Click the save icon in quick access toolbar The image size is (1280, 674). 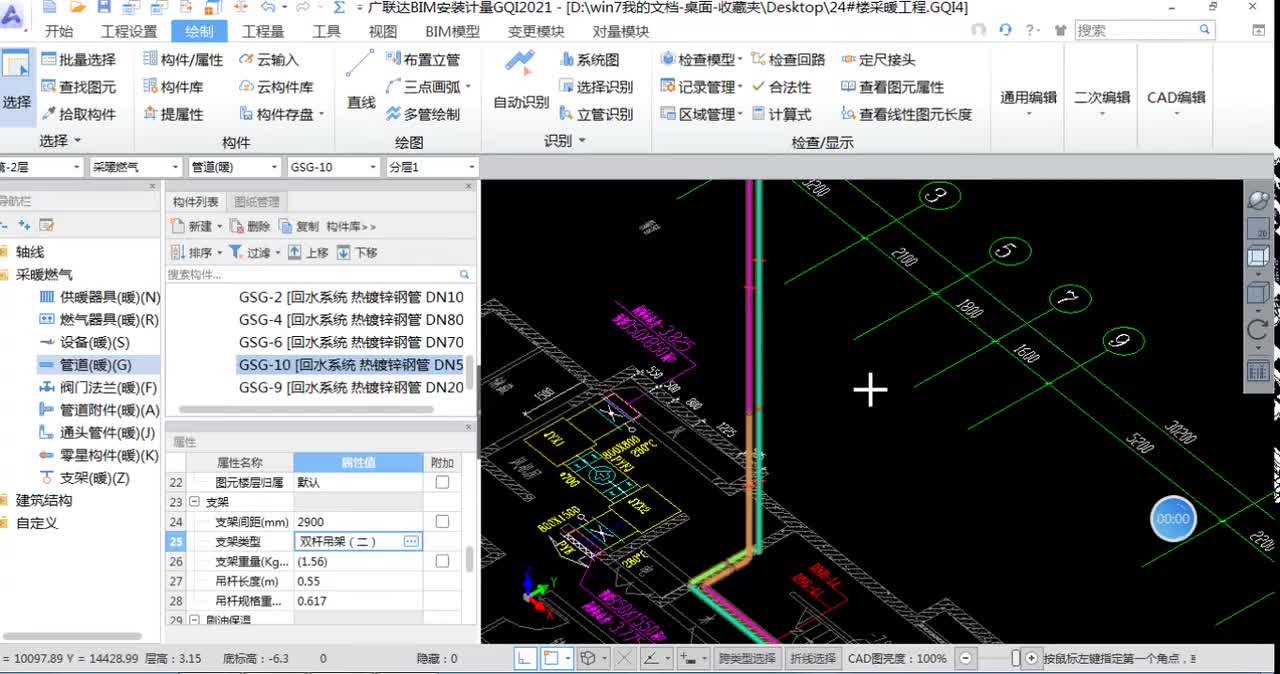coord(104,7)
